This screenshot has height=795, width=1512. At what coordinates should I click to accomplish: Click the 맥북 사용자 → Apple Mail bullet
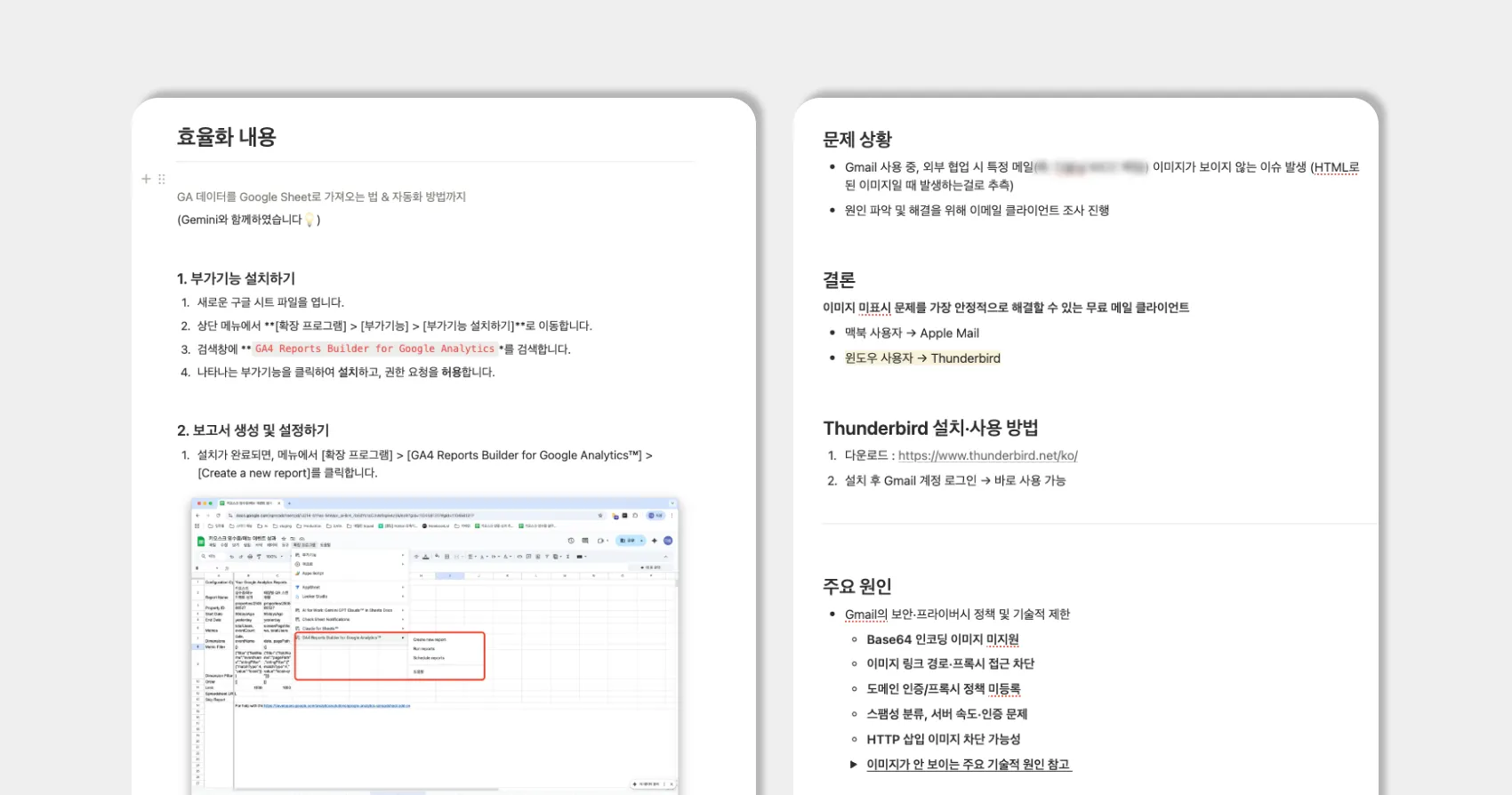[x=912, y=333]
